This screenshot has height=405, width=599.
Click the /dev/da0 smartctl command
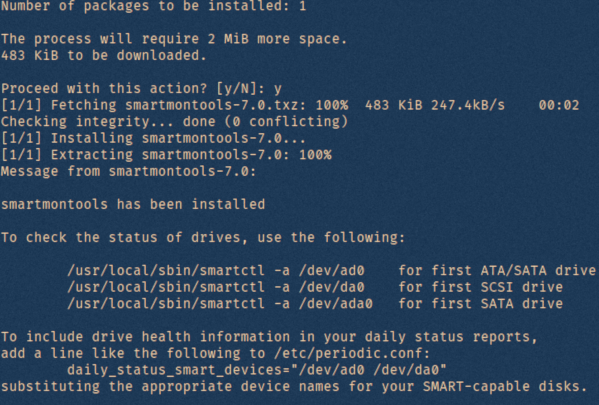(x=216, y=287)
